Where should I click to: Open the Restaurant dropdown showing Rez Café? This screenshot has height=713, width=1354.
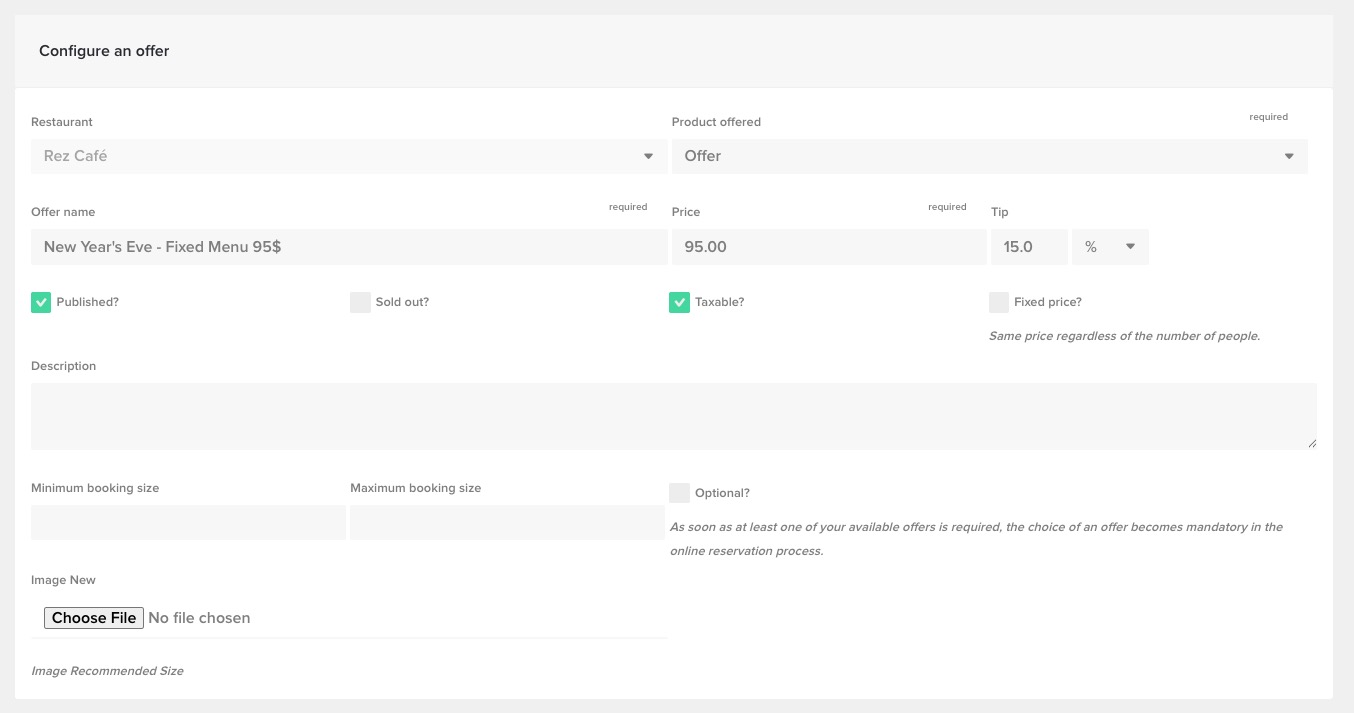coord(348,156)
